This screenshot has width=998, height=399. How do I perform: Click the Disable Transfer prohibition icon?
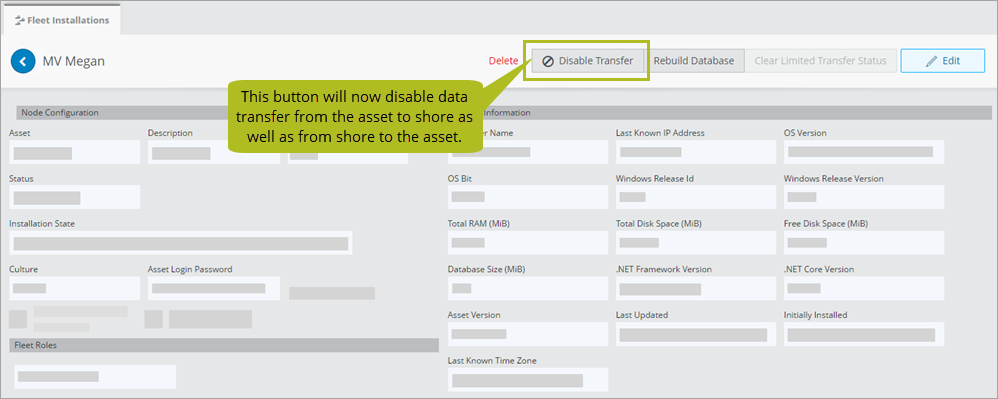tap(547, 61)
